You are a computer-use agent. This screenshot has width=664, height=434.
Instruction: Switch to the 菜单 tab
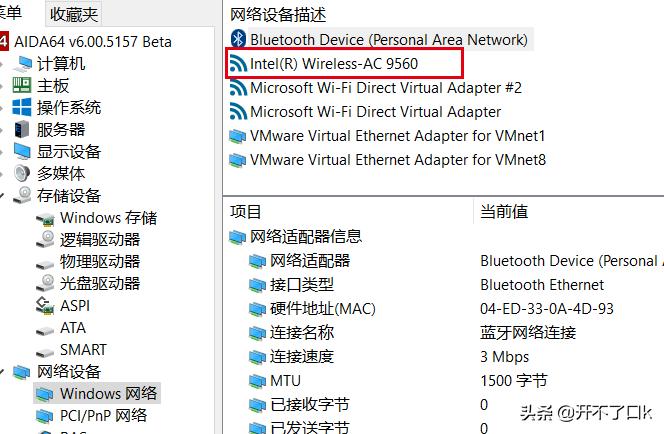click(12, 13)
